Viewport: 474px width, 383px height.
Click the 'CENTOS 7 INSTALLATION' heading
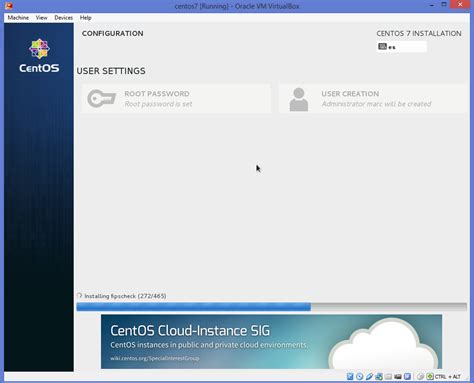pos(419,33)
